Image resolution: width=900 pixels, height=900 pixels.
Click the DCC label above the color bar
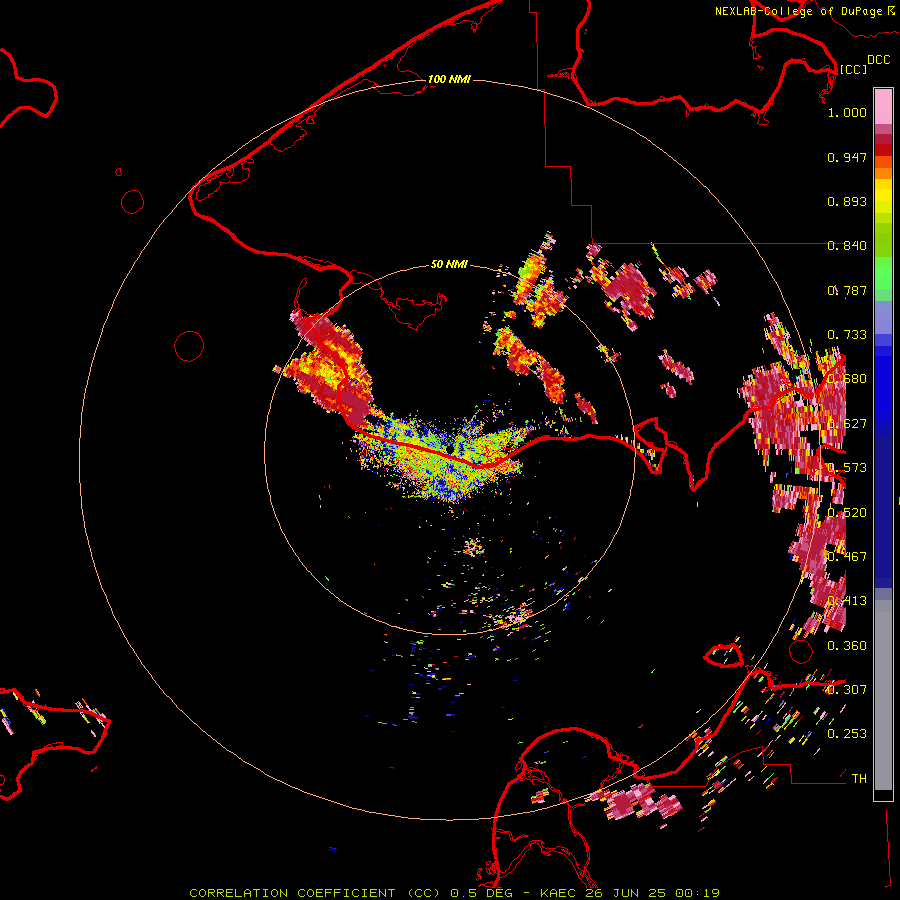coord(878,60)
